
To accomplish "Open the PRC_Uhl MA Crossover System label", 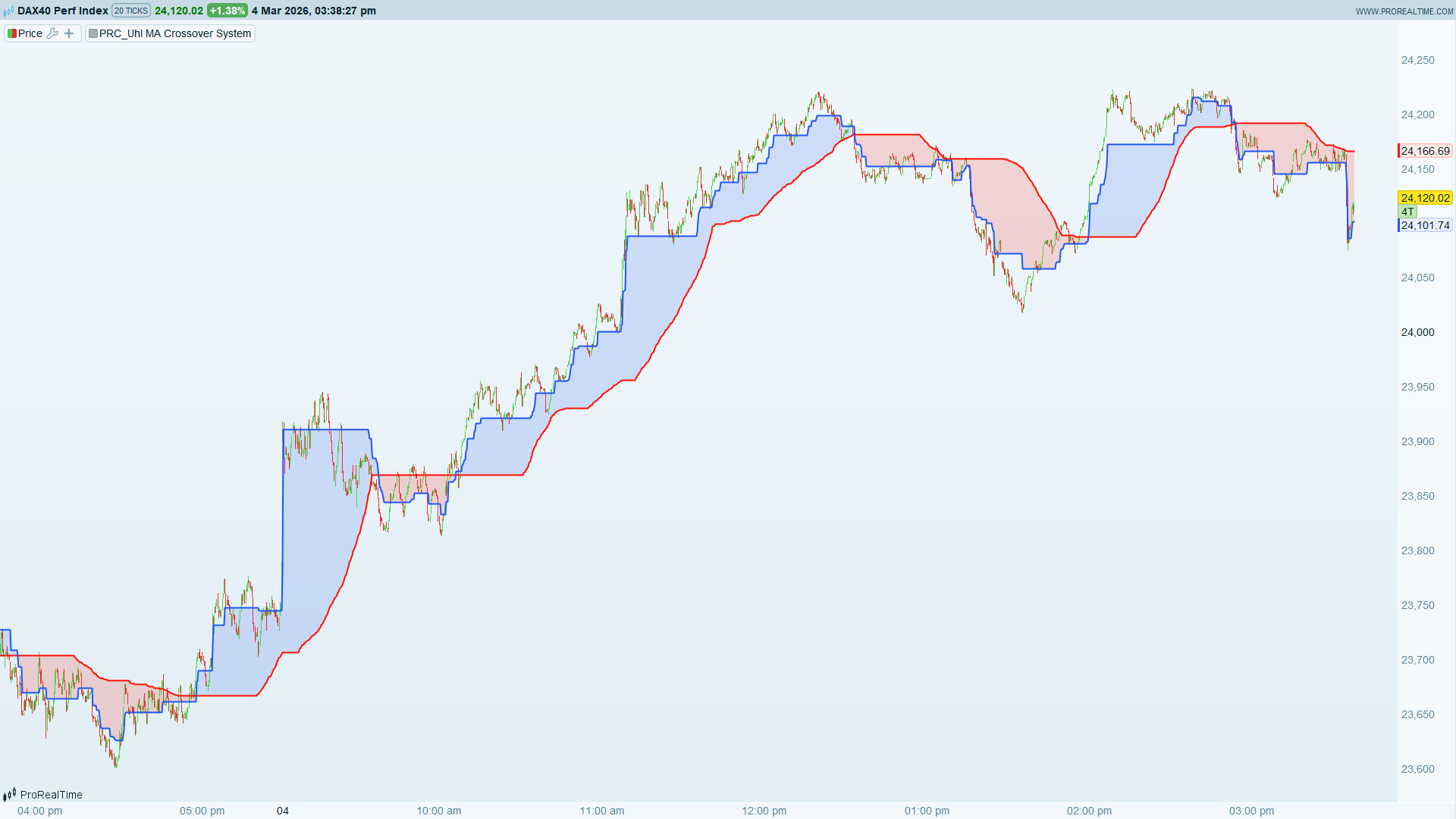I will click(175, 33).
